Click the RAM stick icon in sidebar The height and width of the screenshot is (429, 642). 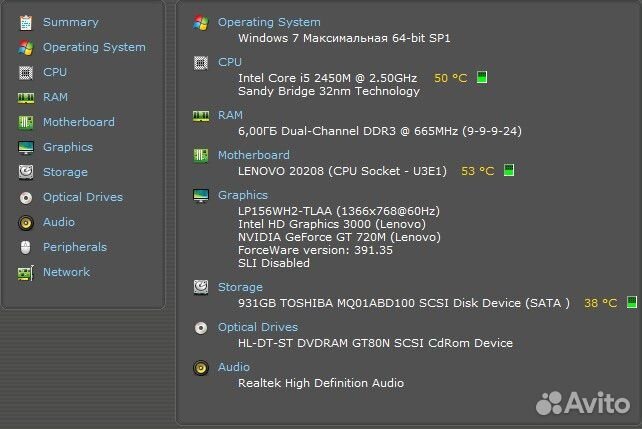click(26, 97)
